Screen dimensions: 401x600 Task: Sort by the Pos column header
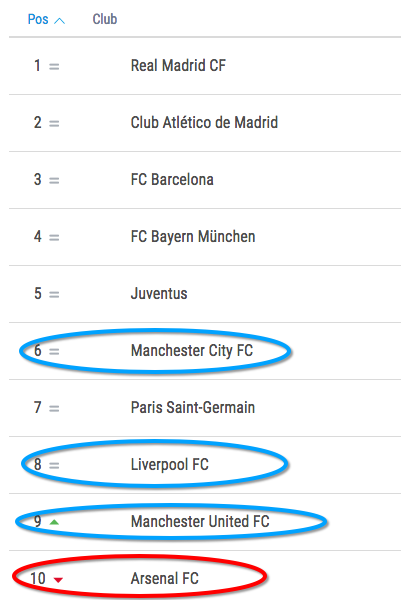38,19
